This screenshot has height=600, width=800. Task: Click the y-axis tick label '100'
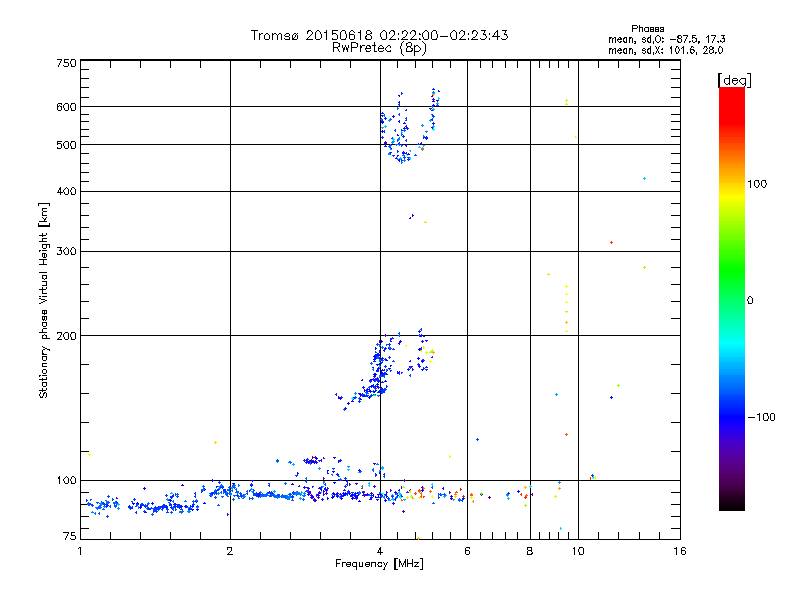[x=66, y=480]
